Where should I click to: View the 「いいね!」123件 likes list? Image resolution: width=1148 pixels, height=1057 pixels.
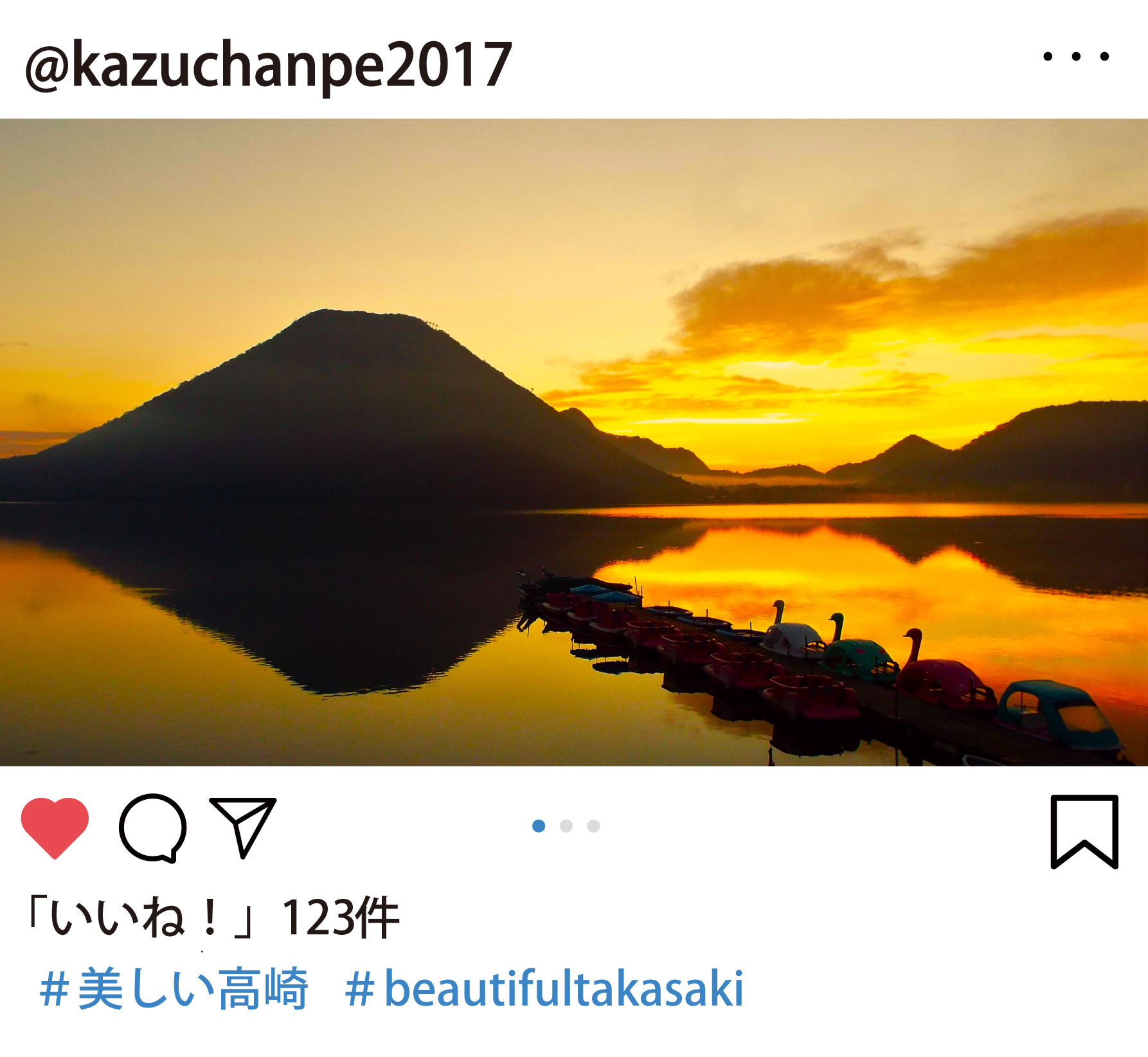coord(212,918)
